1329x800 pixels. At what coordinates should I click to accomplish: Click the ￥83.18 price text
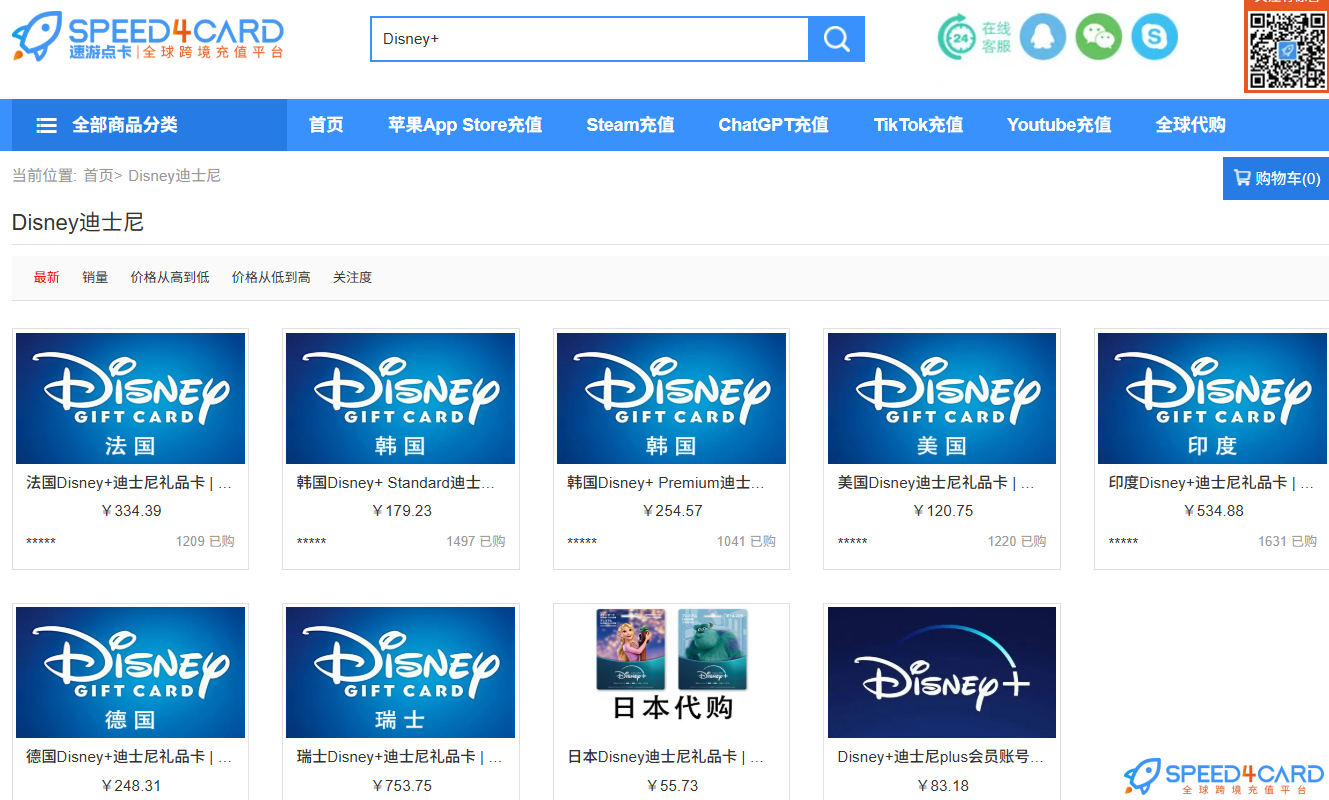(942, 786)
